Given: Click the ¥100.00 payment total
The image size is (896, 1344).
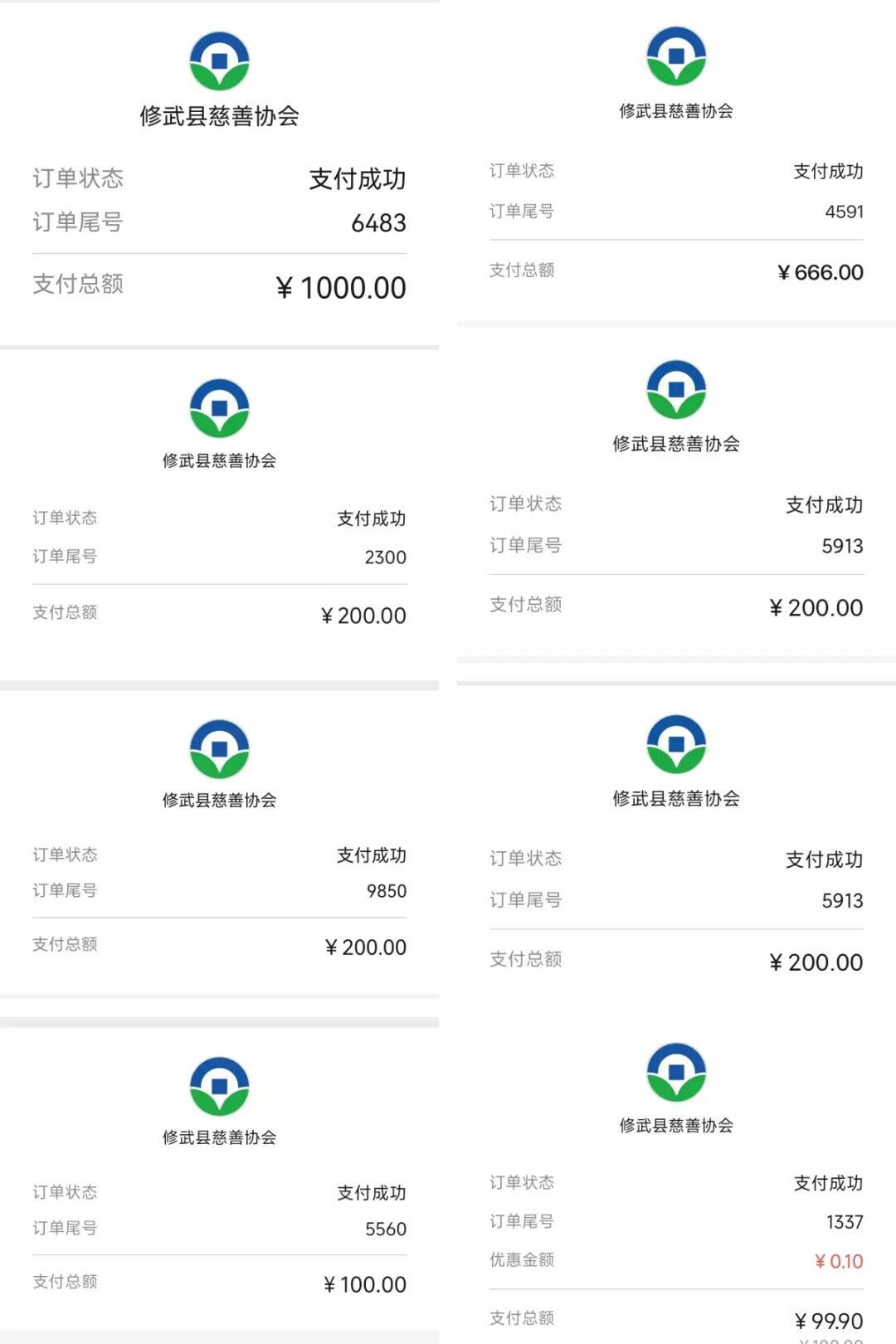Looking at the screenshot, I should coord(365,1284).
